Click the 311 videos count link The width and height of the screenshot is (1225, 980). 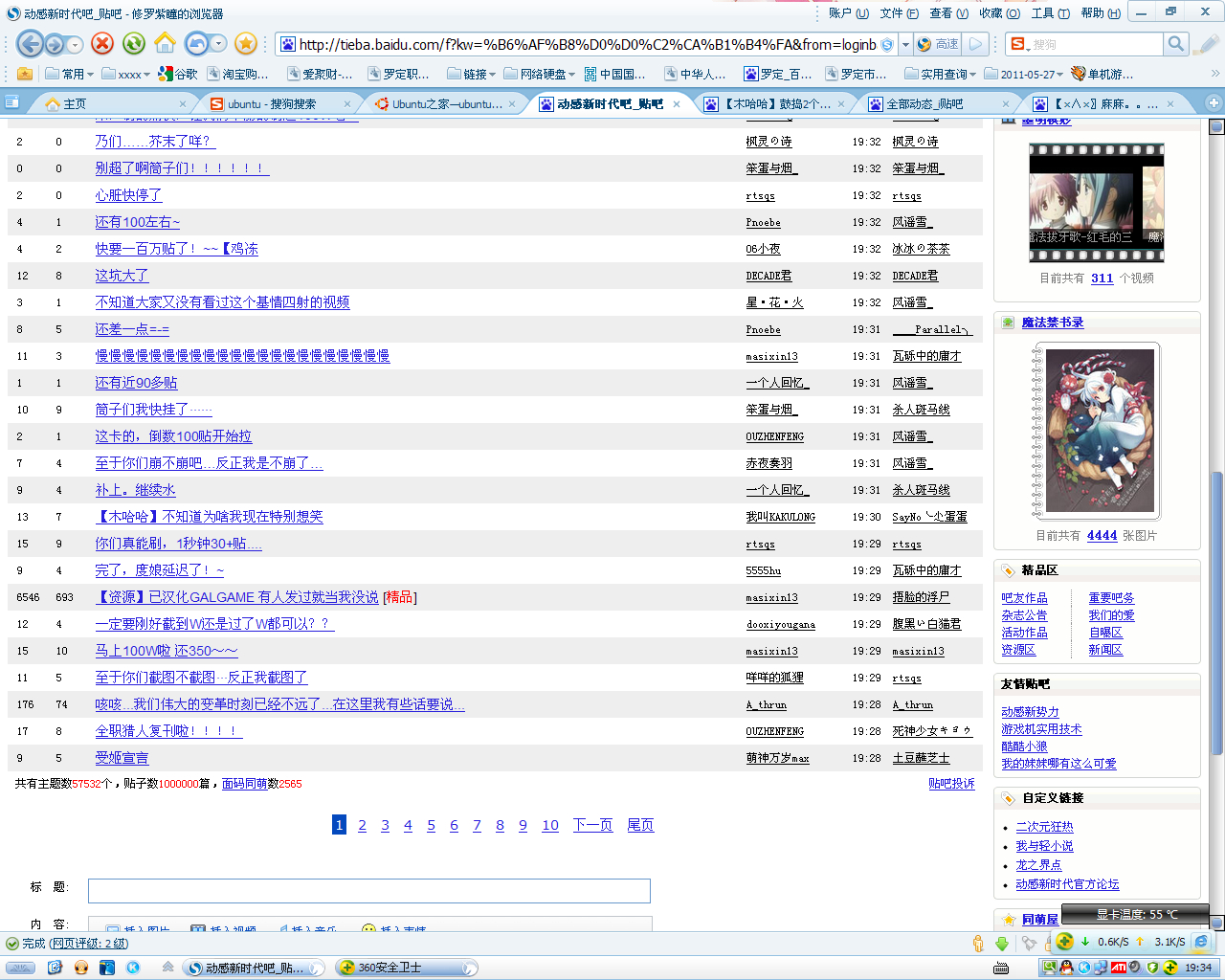click(x=1102, y=278)
